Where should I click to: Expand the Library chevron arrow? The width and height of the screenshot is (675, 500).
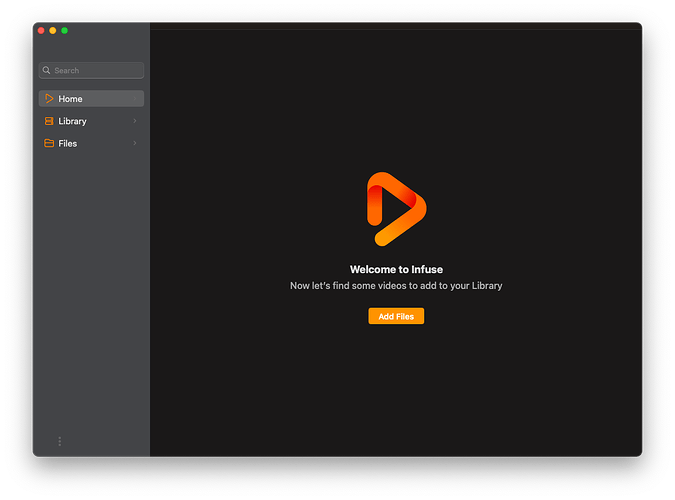[x=135, y=121]
